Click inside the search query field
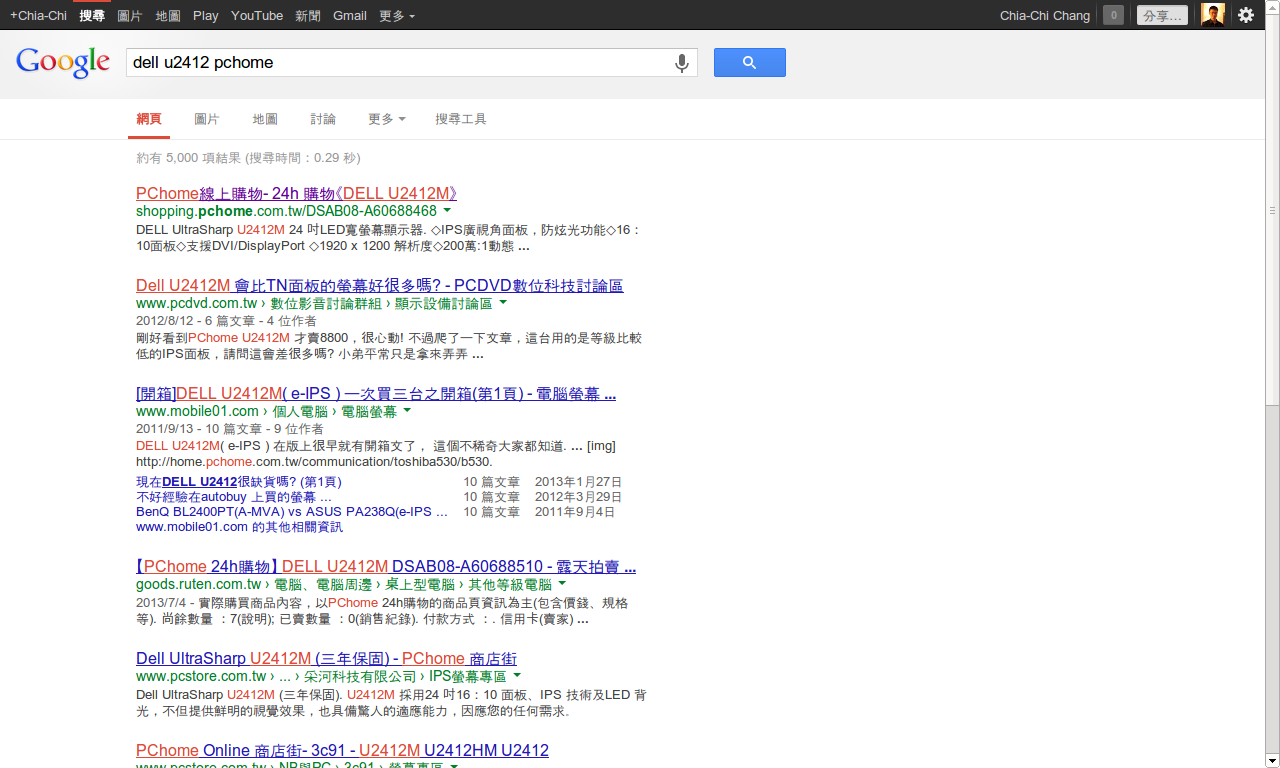This screenshot has width=1280, height=768. pyautogui.click(x=400, y=62)
